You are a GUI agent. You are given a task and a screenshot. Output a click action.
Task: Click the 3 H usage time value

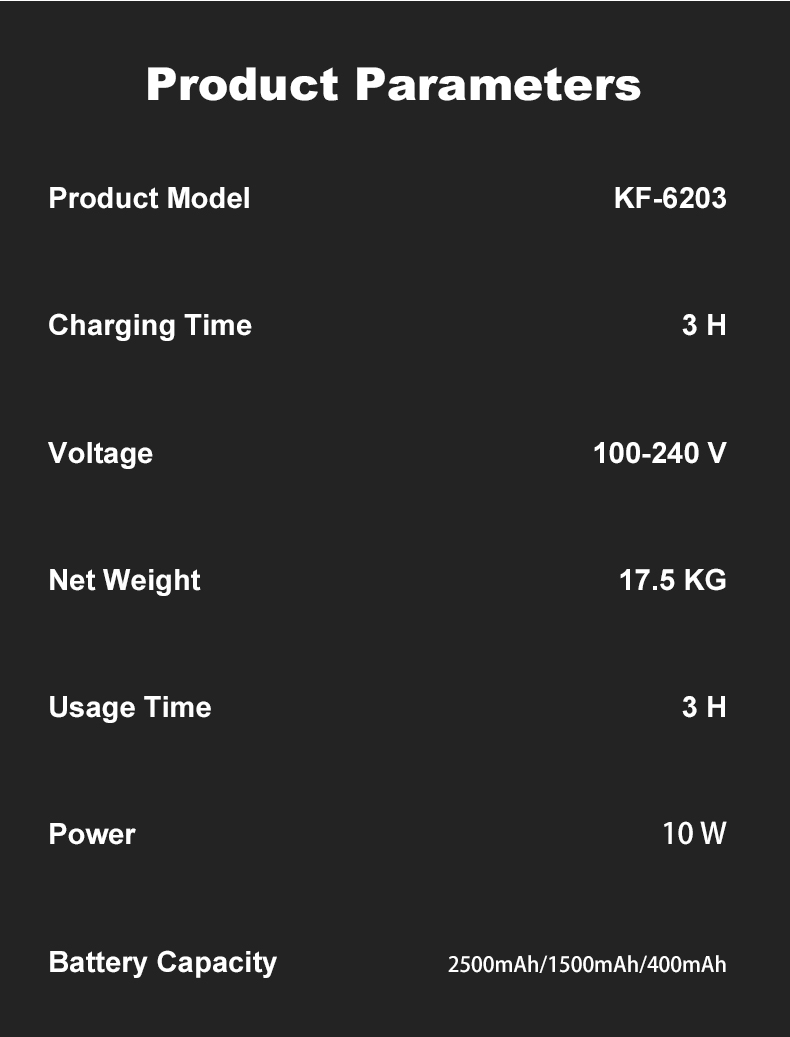[704, 708]
